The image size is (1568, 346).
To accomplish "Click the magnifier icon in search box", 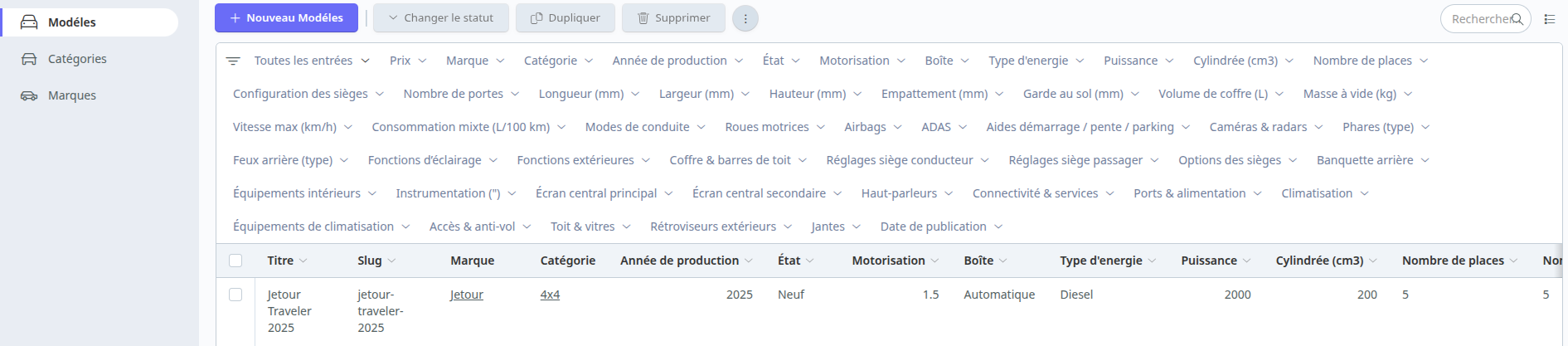I will click(x=1517, y=19).
